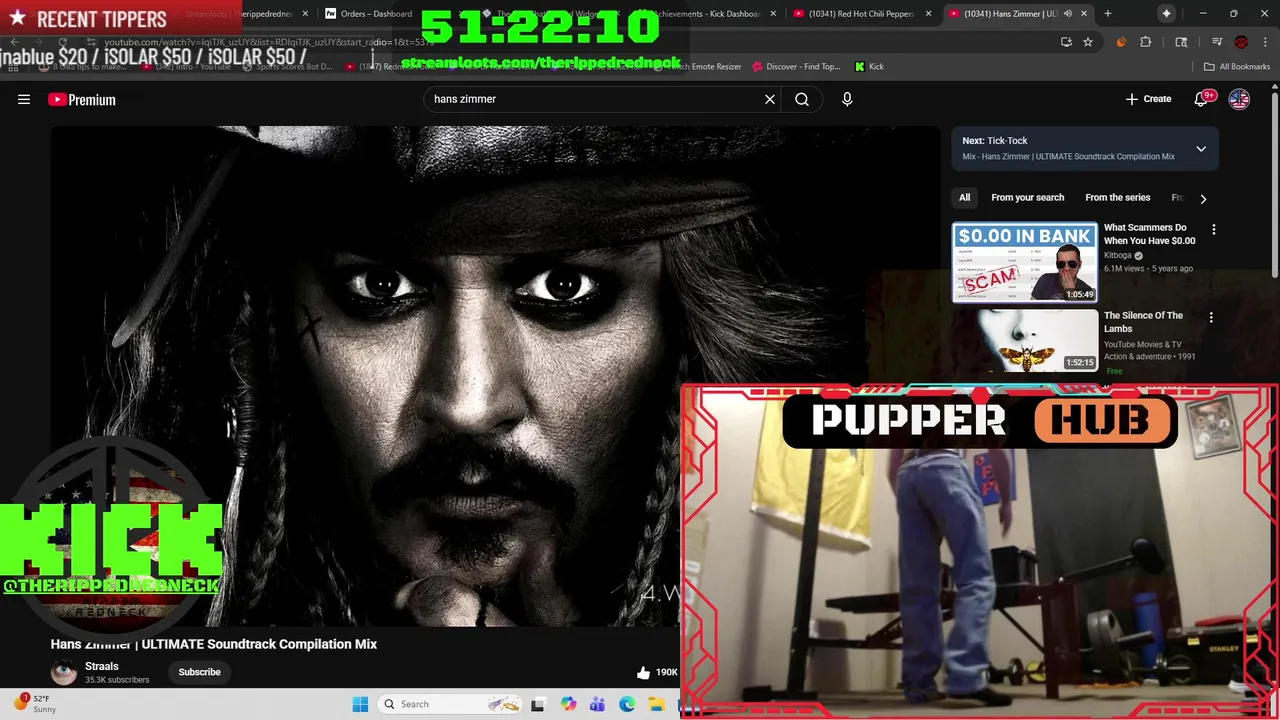Click the YouTube search magnifier button
This screenshot has height=720, width=1280.
(802, 99)
